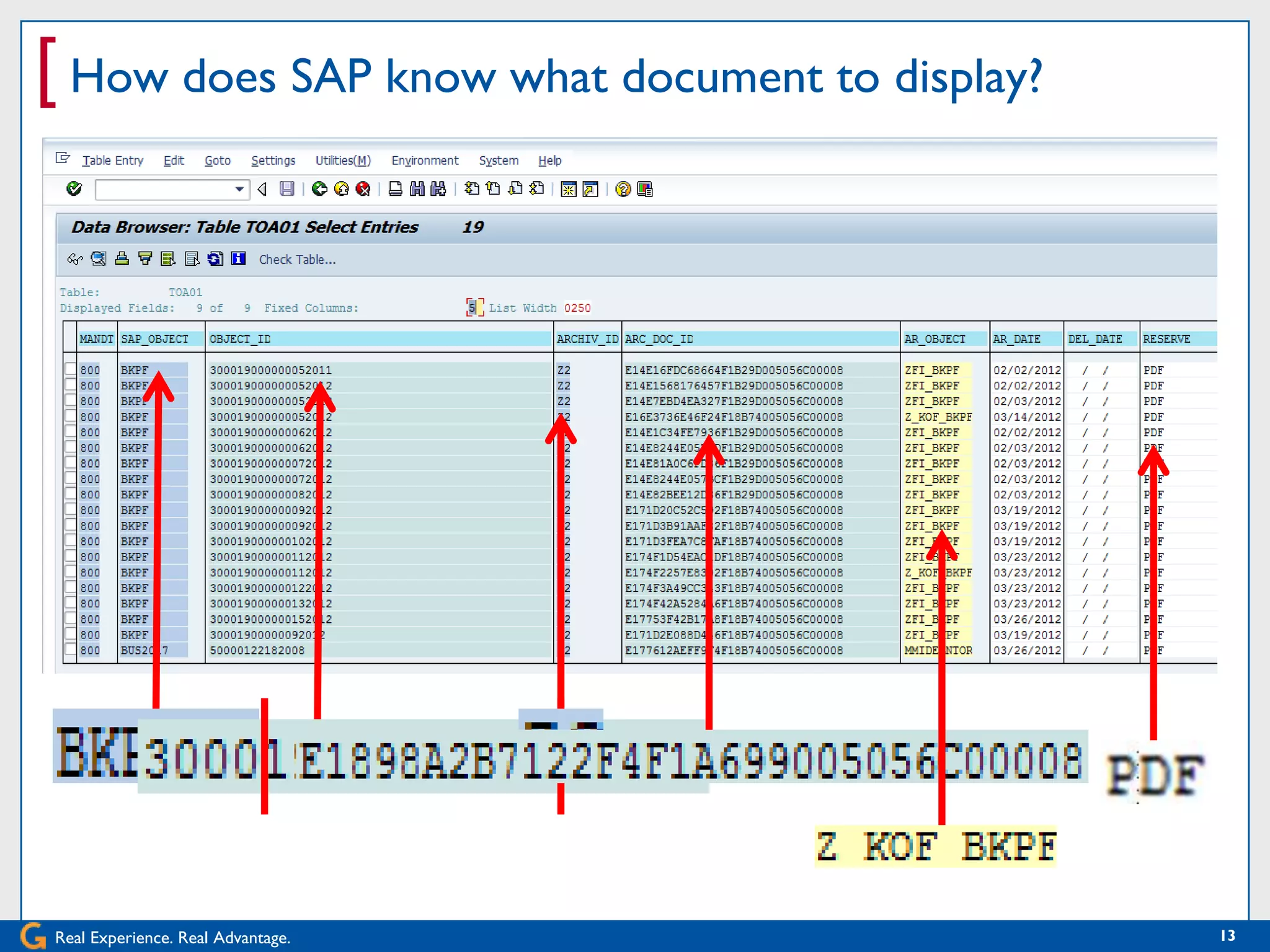Click the Fixed Columns value field
Screen dimensions: 1270x952
tap(474, 307)
